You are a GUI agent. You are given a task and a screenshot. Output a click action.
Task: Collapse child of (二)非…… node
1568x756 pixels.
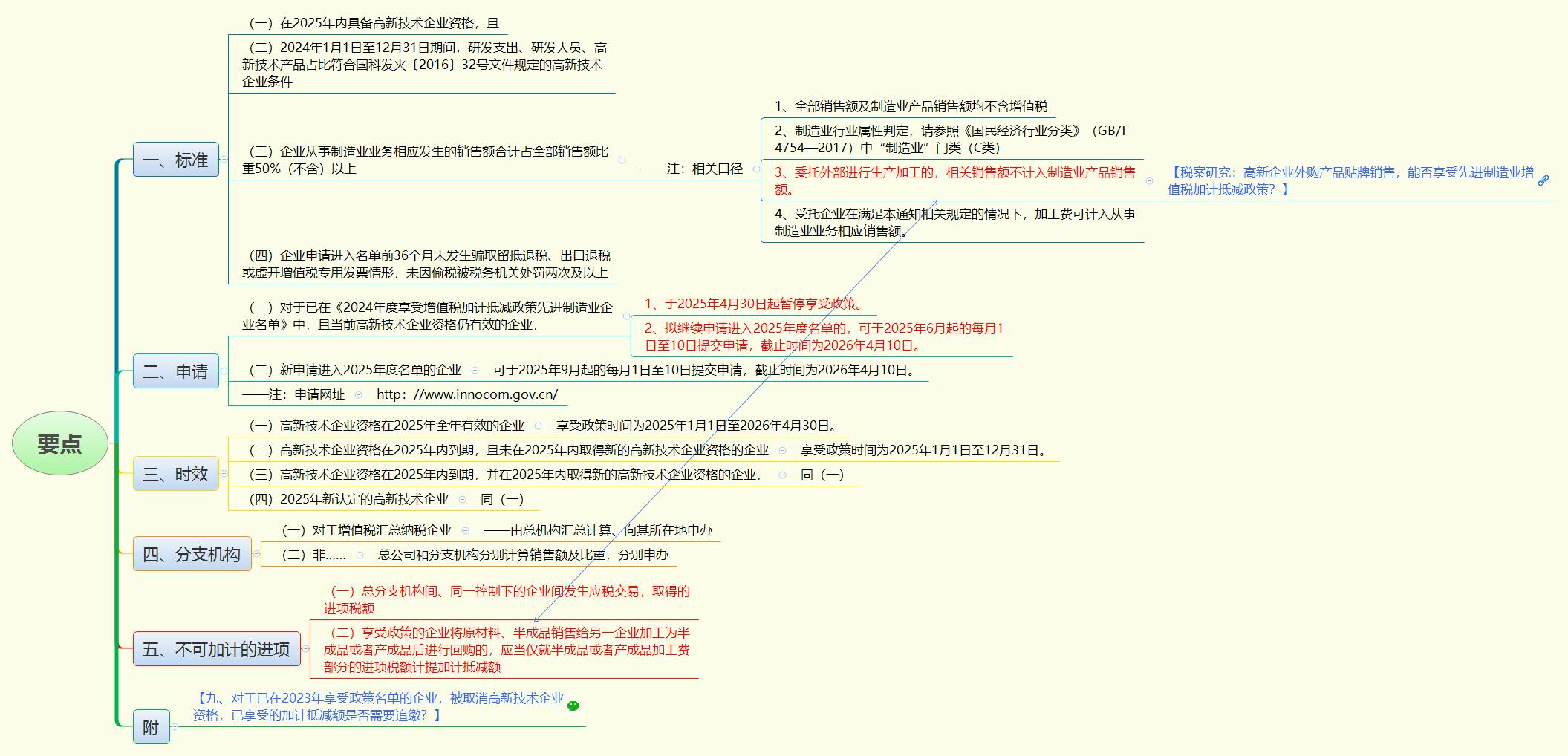360,555
